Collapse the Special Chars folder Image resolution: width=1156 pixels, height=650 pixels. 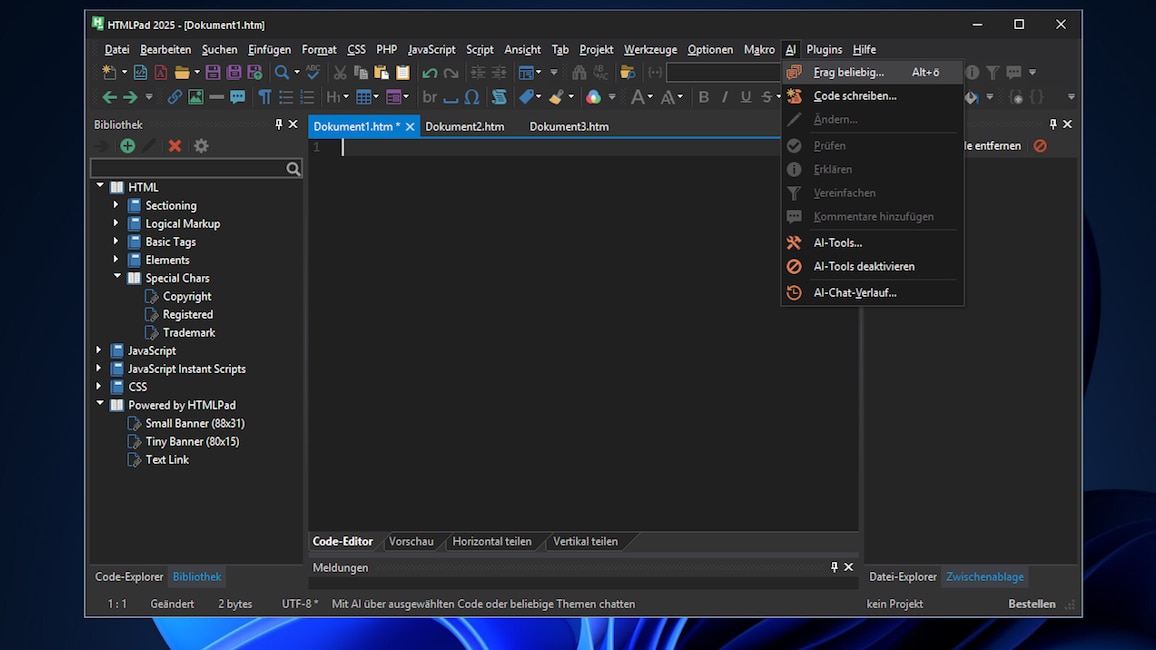coord(117,277)
